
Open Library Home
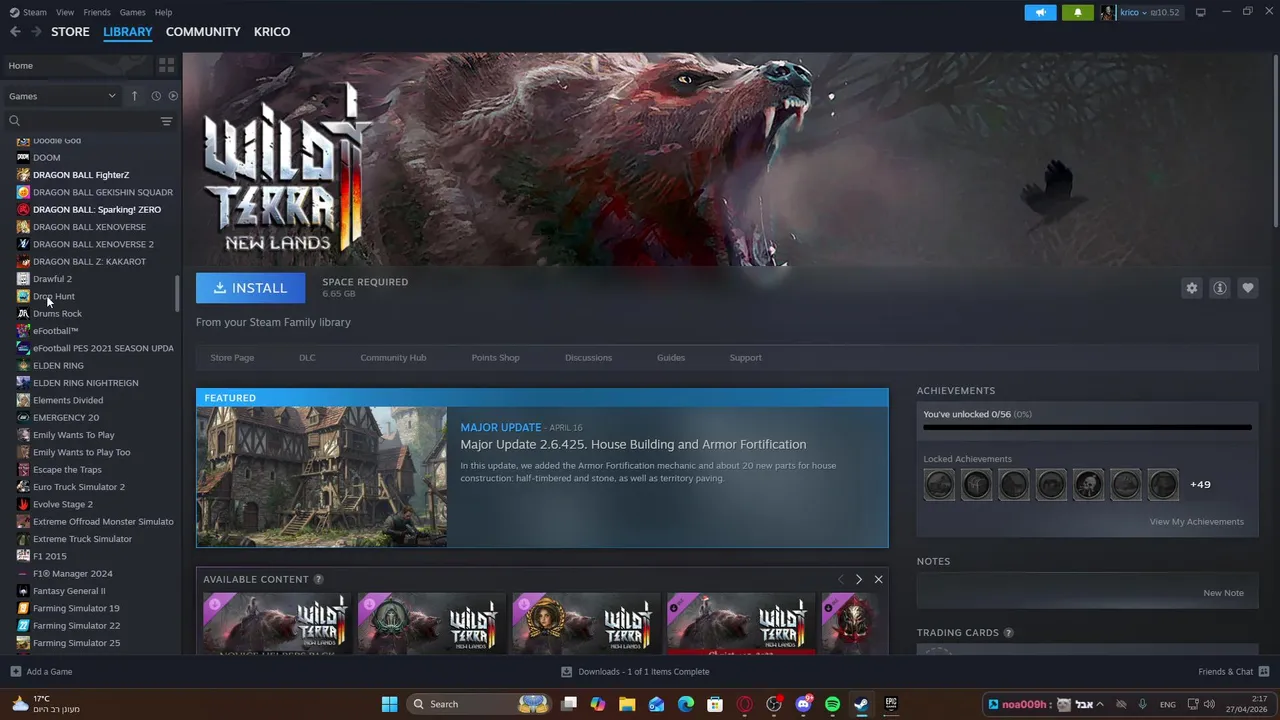78,65
